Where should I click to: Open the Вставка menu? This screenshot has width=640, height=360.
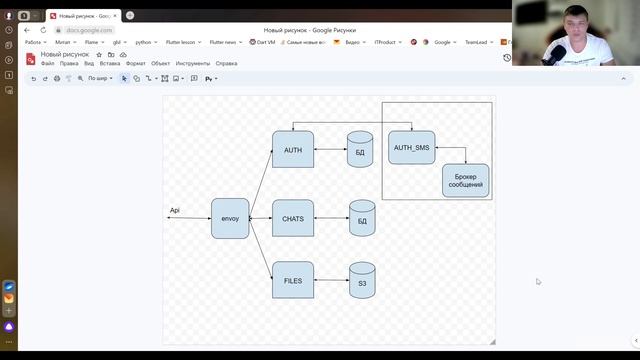pyautogui.click(x=110, y=64)
